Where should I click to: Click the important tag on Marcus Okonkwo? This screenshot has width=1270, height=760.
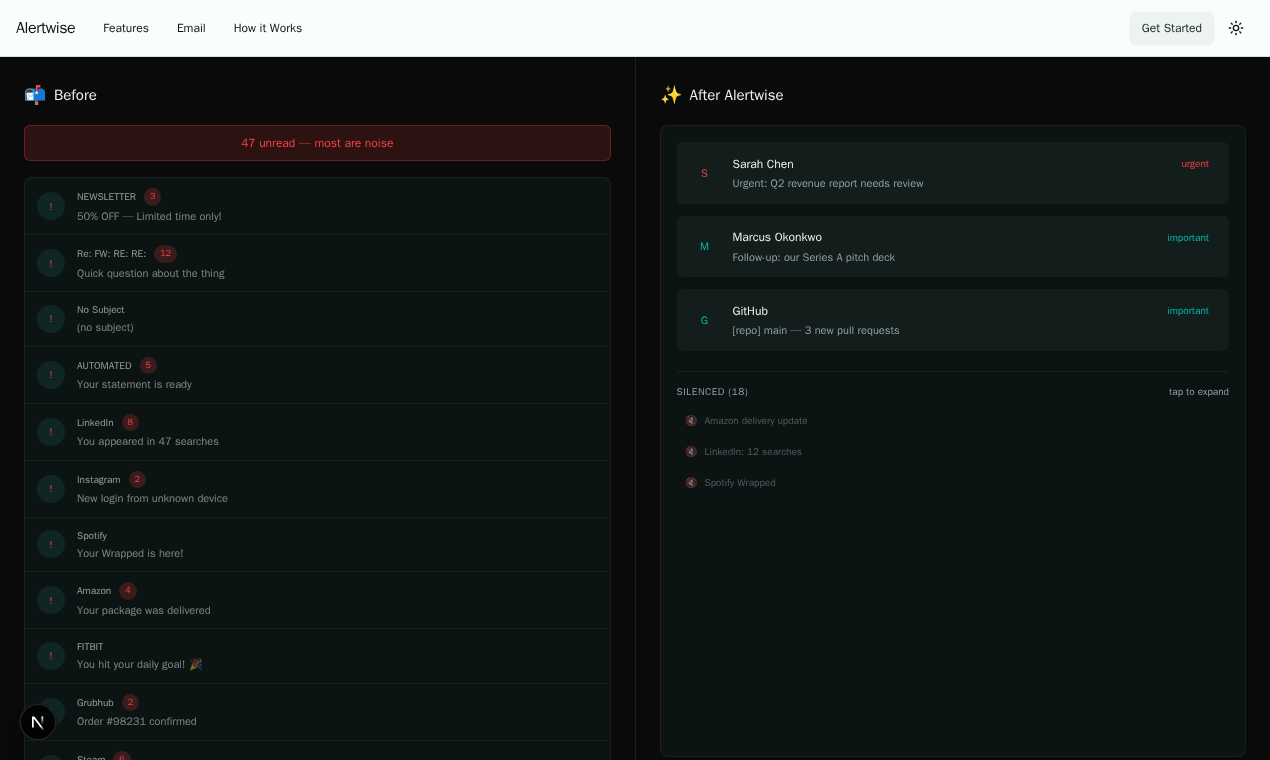click(1188, 238)
